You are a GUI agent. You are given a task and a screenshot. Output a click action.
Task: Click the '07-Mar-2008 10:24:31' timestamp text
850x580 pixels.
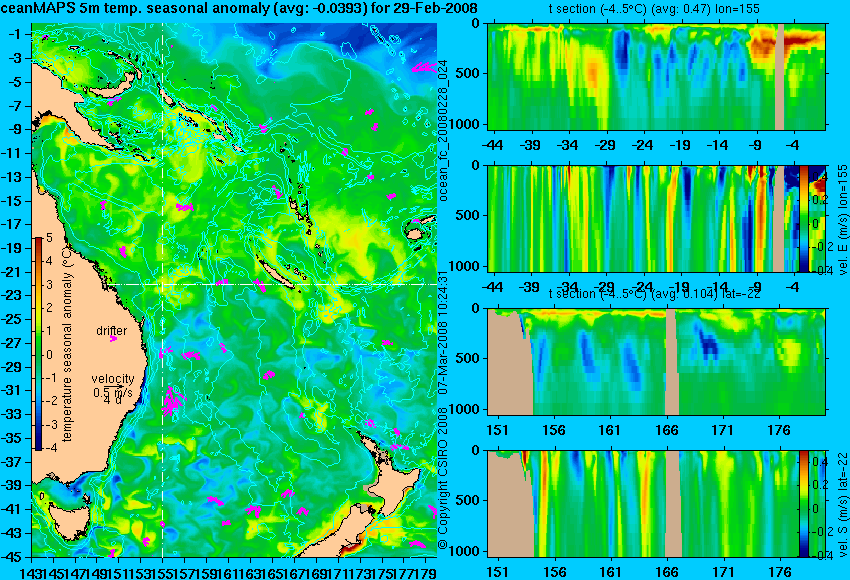[443, 334]
